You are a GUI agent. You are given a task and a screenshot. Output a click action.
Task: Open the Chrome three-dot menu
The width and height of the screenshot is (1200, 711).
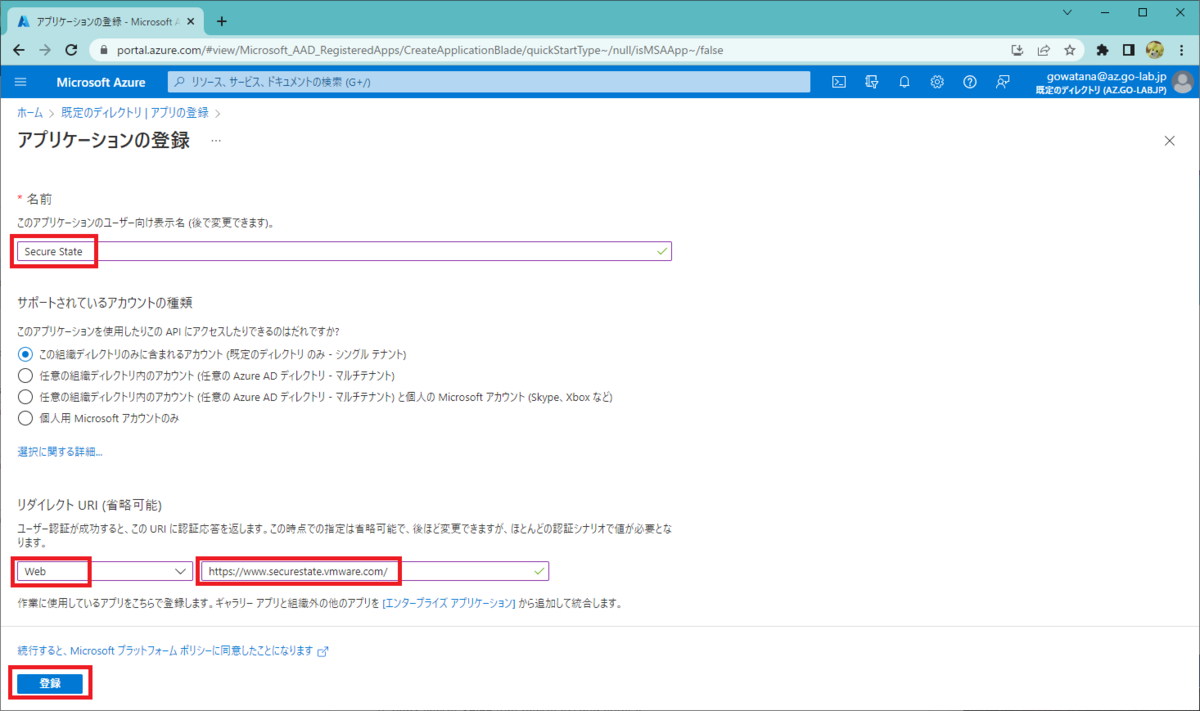point(1181,49)
